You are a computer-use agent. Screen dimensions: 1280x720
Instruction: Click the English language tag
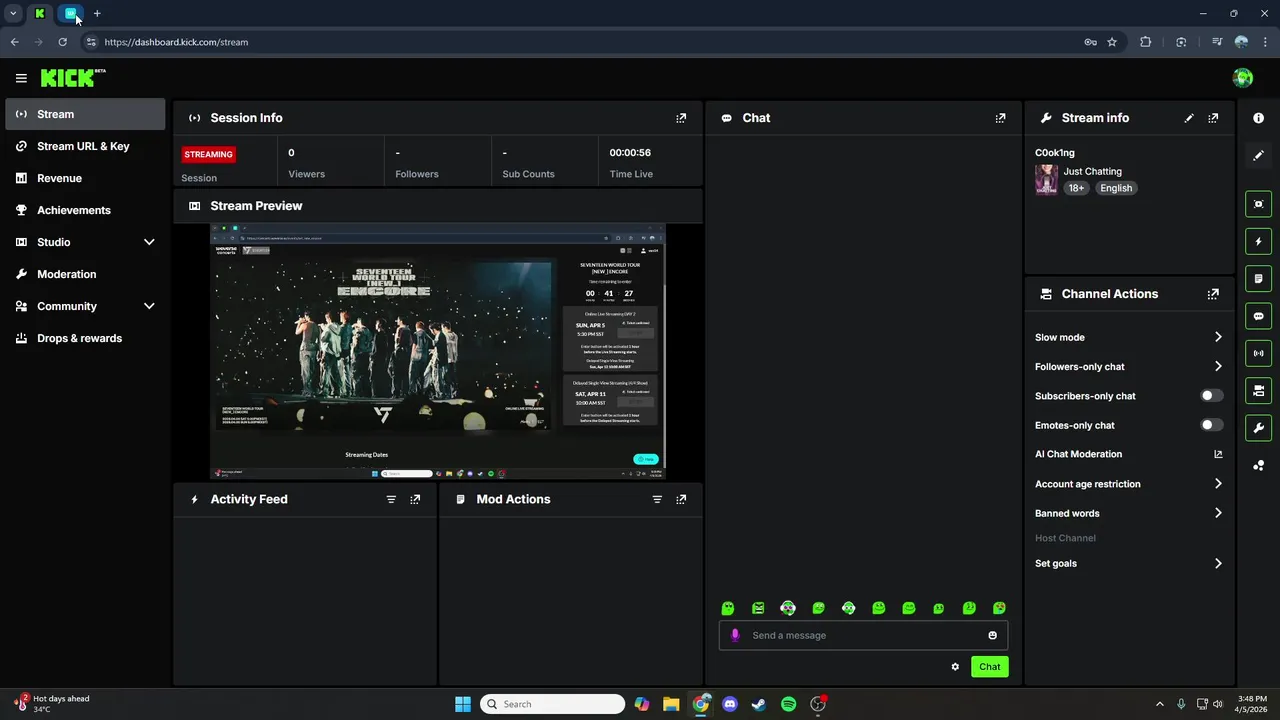[x=1116, y=188]
